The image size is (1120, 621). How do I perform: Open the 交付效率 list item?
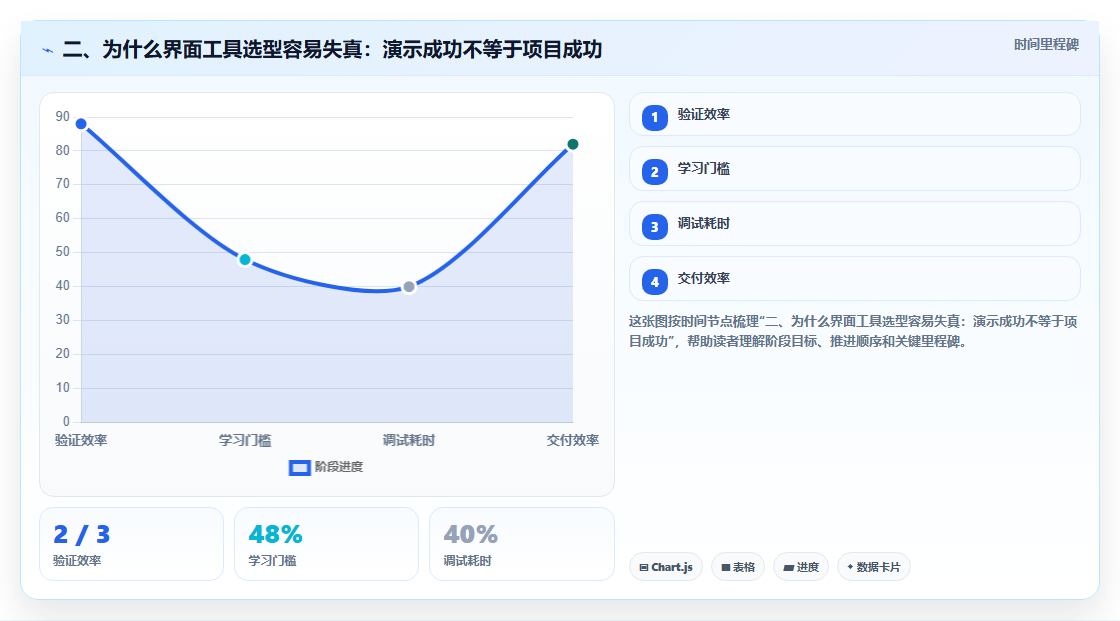(854, 279)
